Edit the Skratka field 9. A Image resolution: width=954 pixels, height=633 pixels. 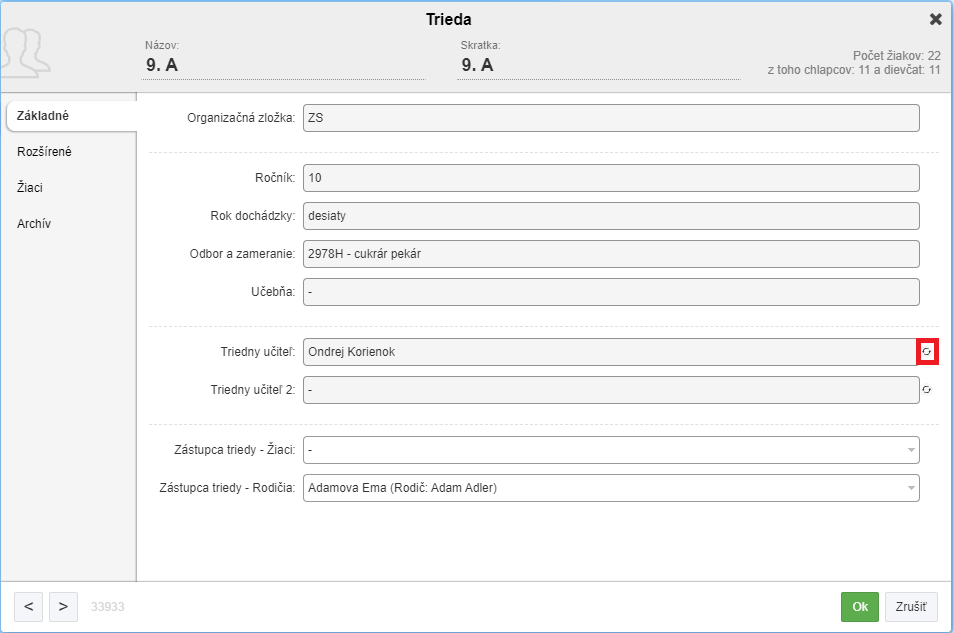(599, 65)
